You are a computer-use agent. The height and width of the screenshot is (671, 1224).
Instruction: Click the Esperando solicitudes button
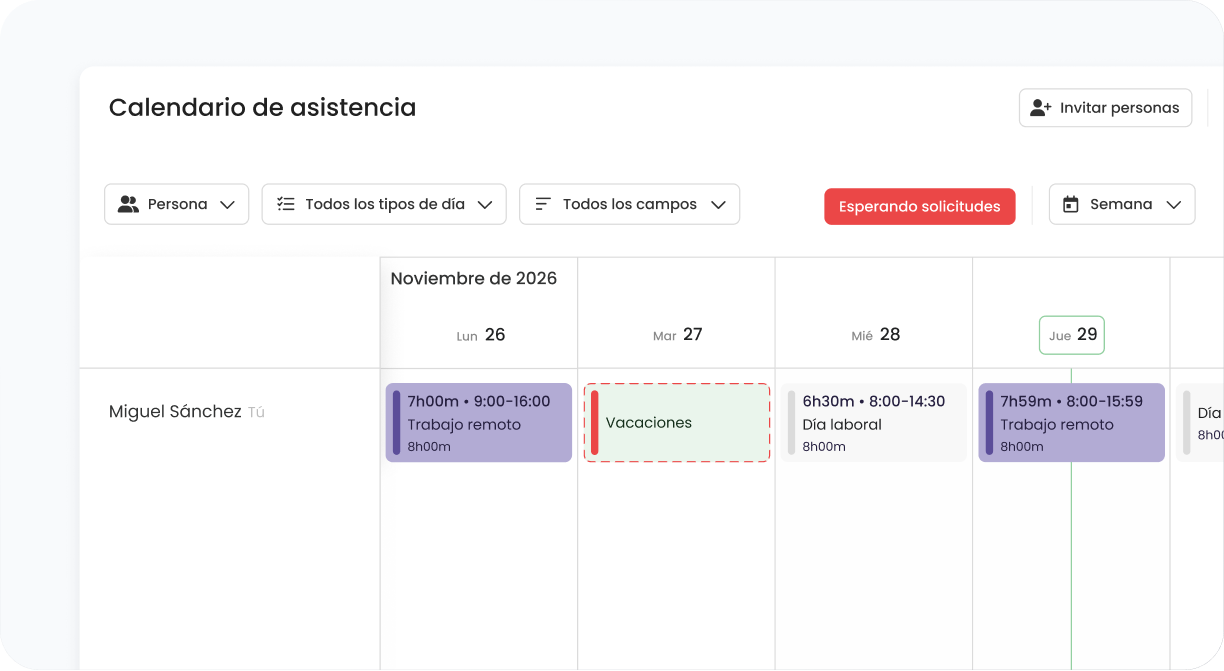(x=920, y=207)
